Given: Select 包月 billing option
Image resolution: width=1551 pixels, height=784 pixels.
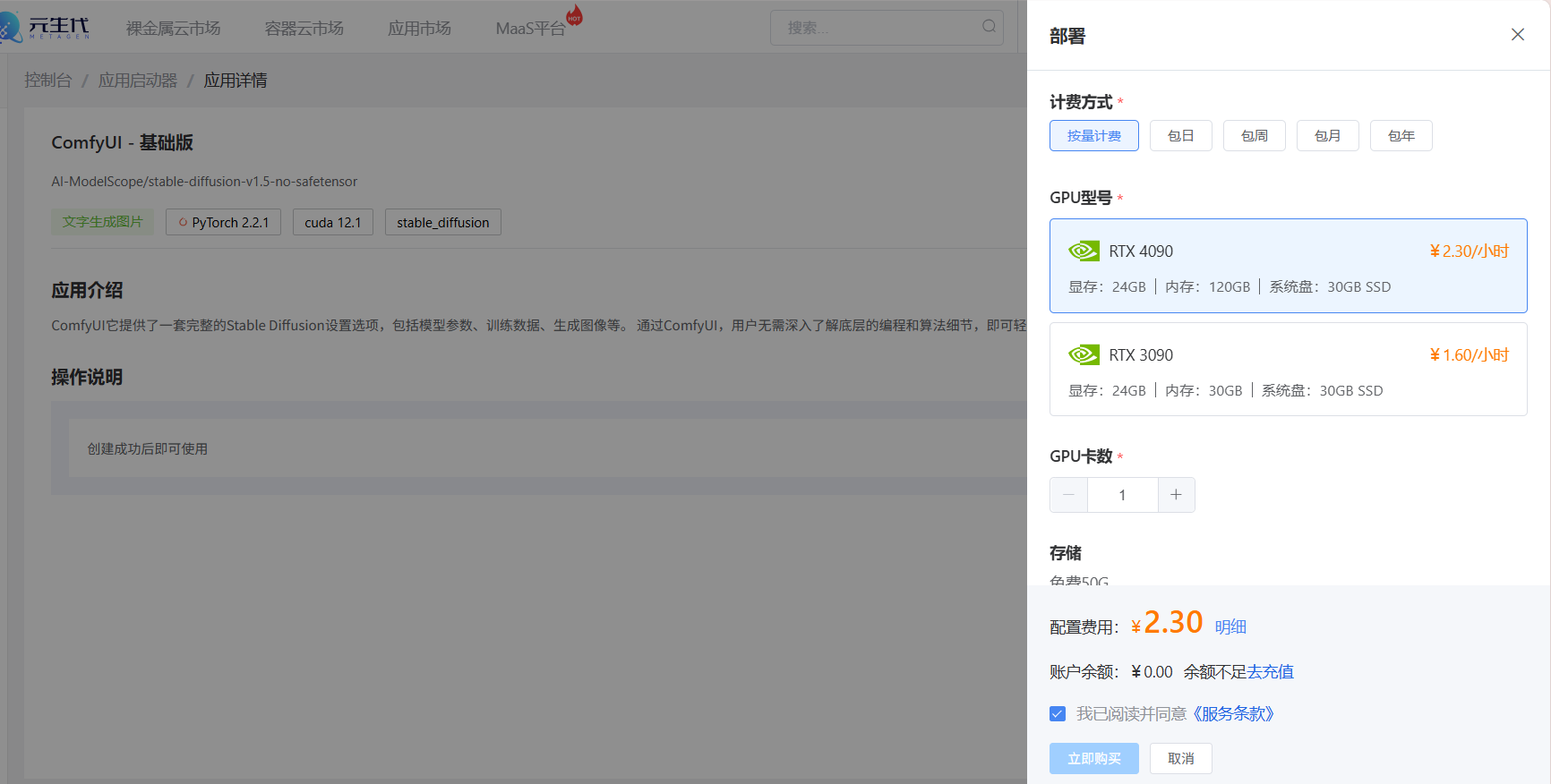Looking at the screenshot, I should click(1327, 136).
